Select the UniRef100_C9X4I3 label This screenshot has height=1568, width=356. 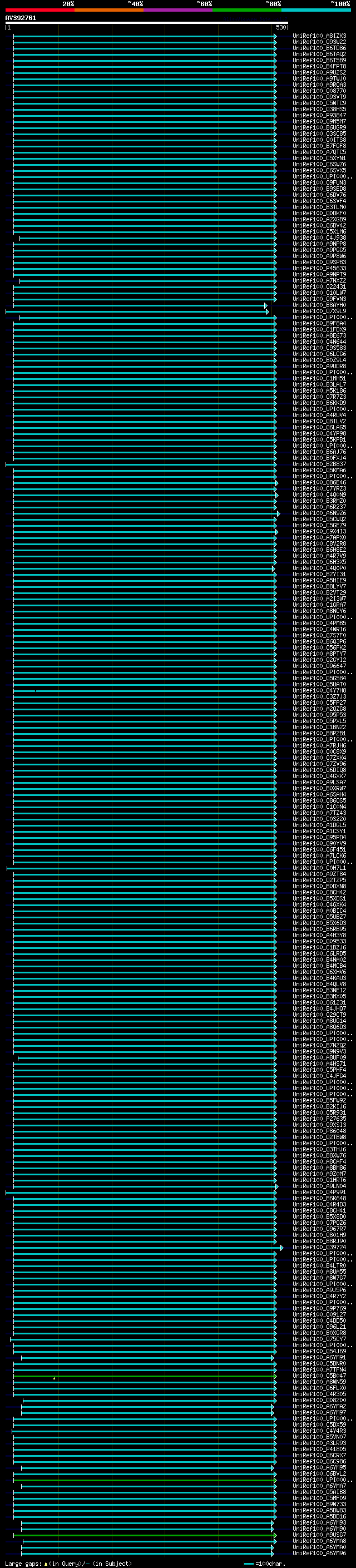319,531
